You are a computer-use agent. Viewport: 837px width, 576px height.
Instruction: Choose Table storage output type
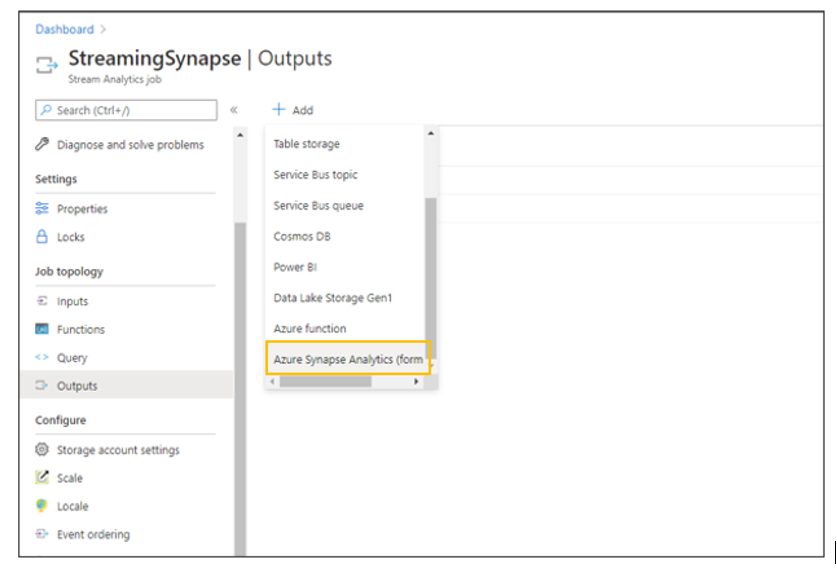[306, 144]
